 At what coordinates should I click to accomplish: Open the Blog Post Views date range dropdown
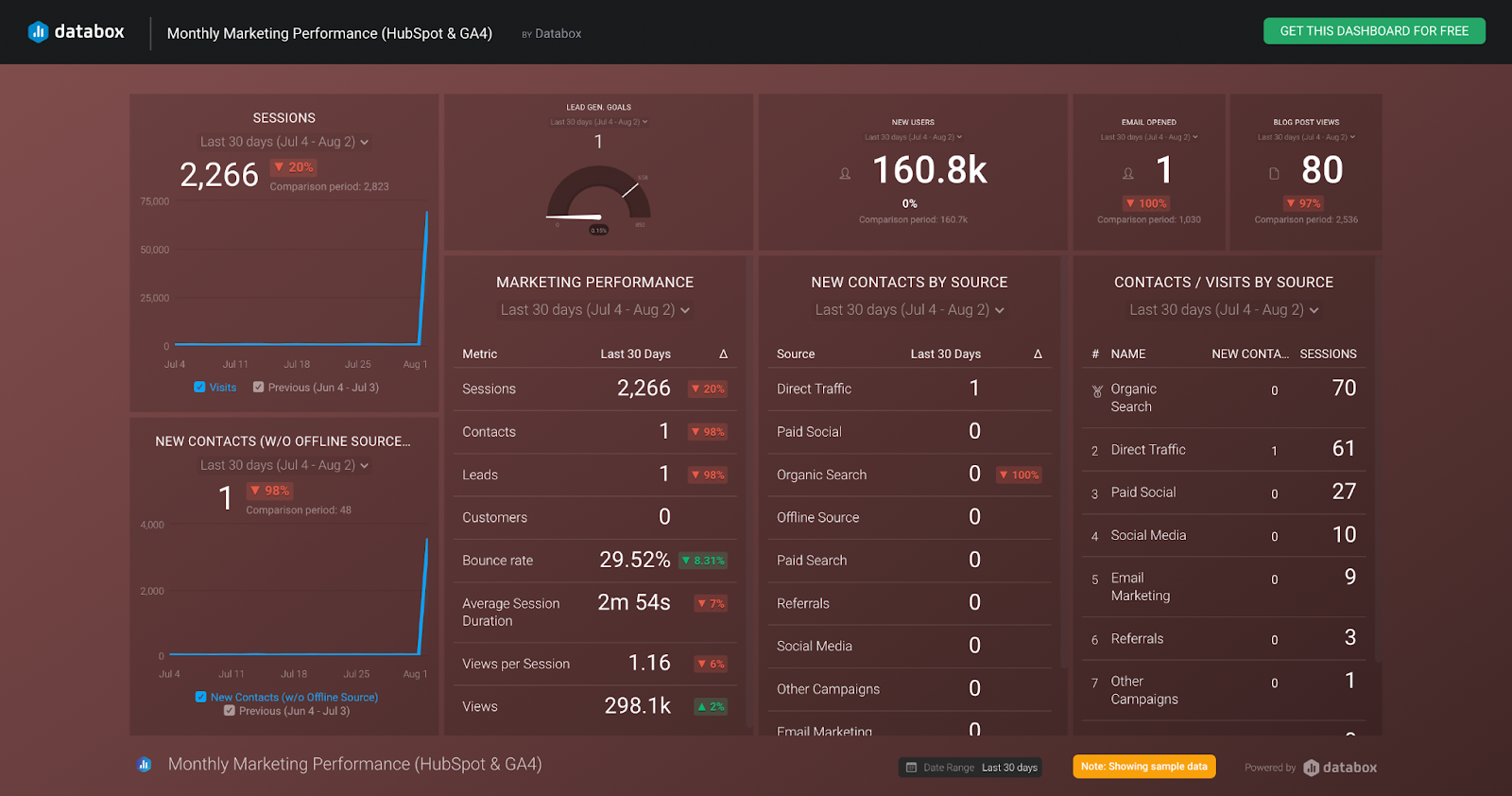tap(1306, 137)
